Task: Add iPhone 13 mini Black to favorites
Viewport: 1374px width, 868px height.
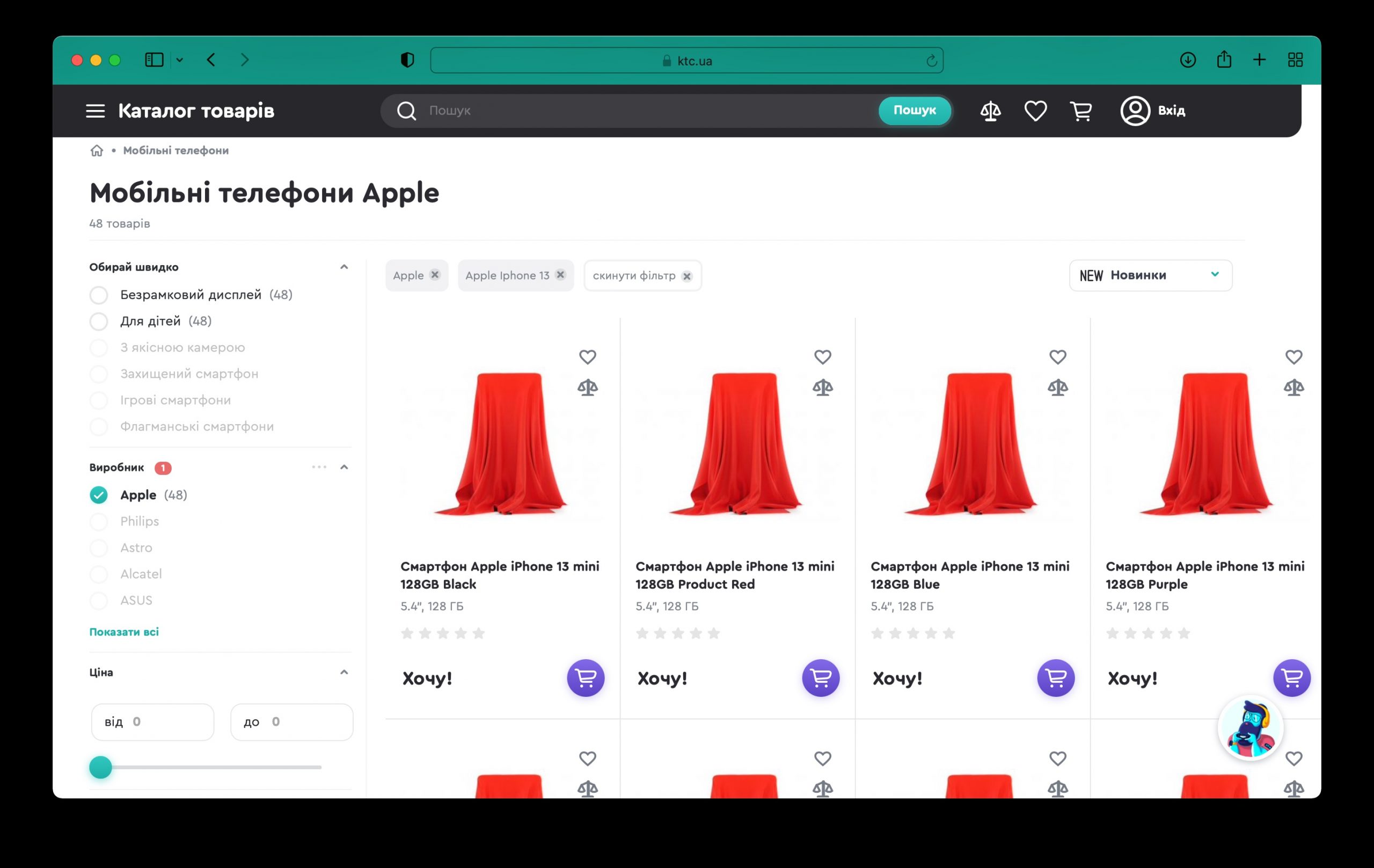Action: [x=587, y=358]
